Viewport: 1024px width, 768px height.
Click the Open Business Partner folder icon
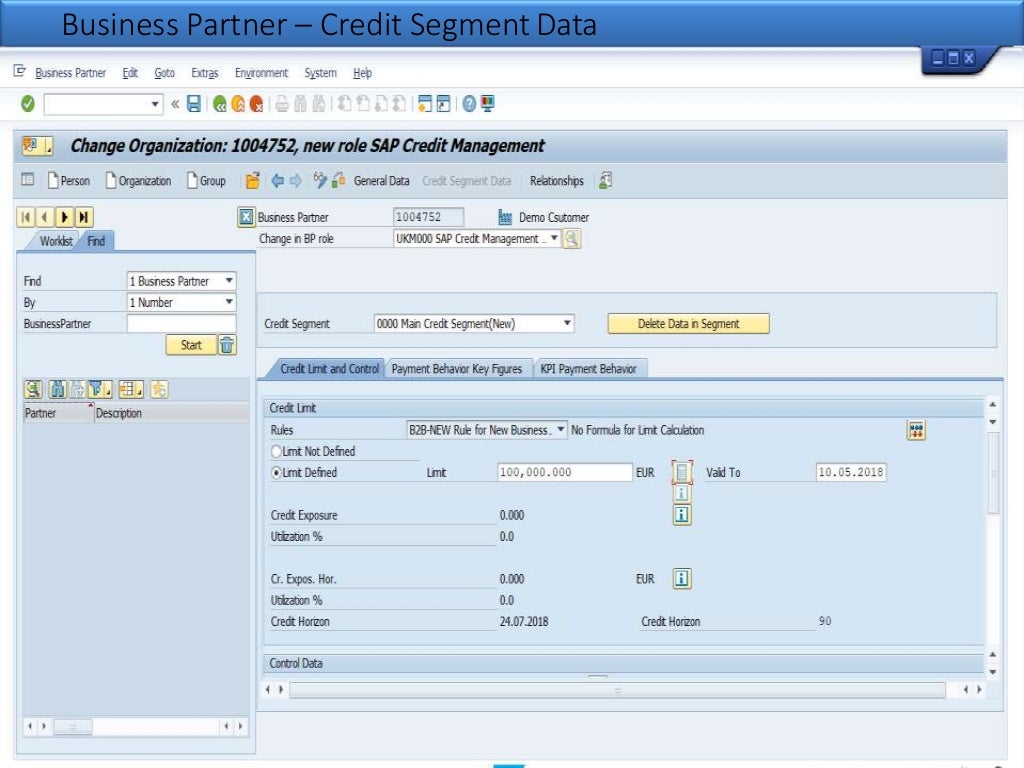[x=253, y=181]
